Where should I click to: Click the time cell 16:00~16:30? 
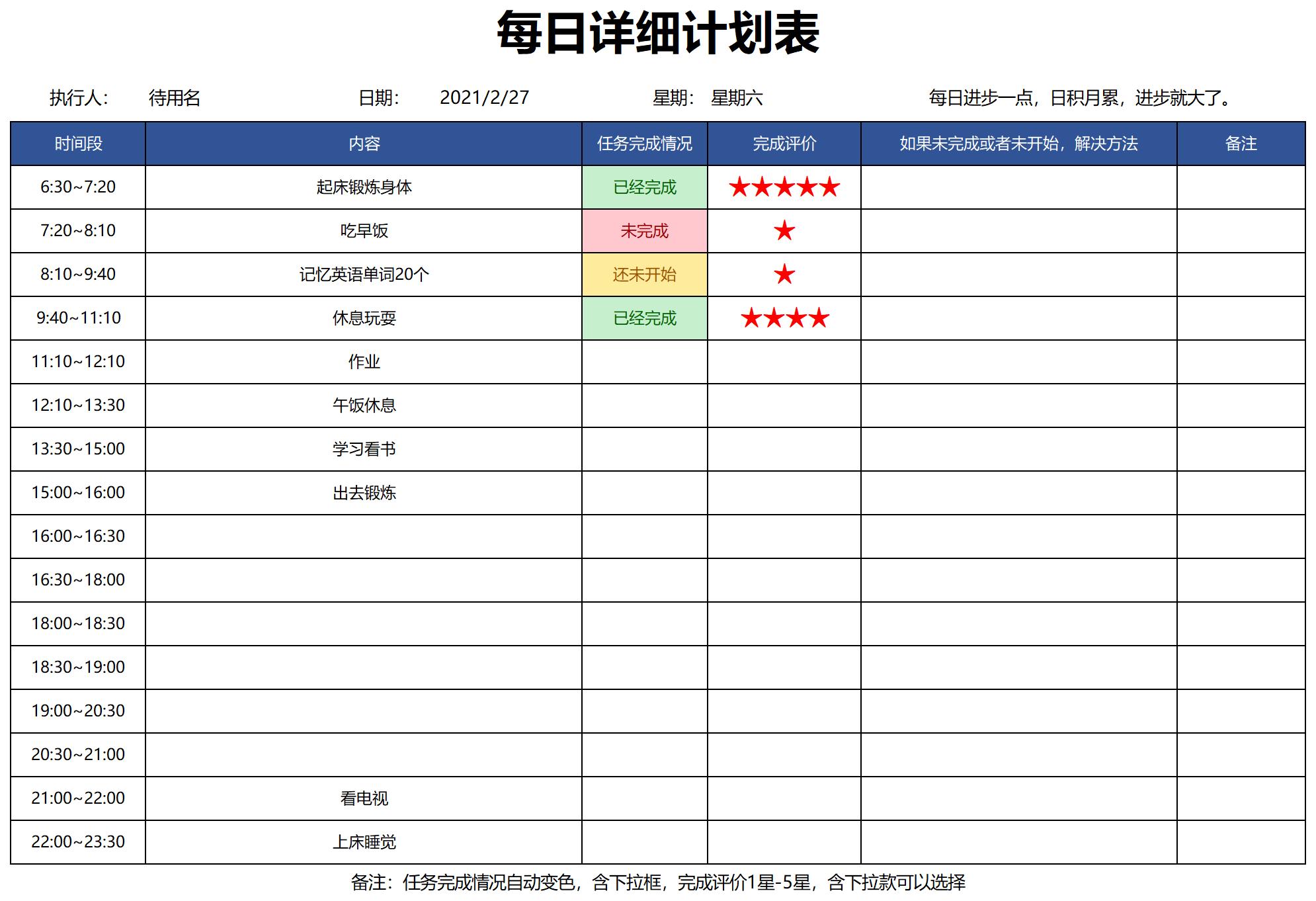(78, 536)
